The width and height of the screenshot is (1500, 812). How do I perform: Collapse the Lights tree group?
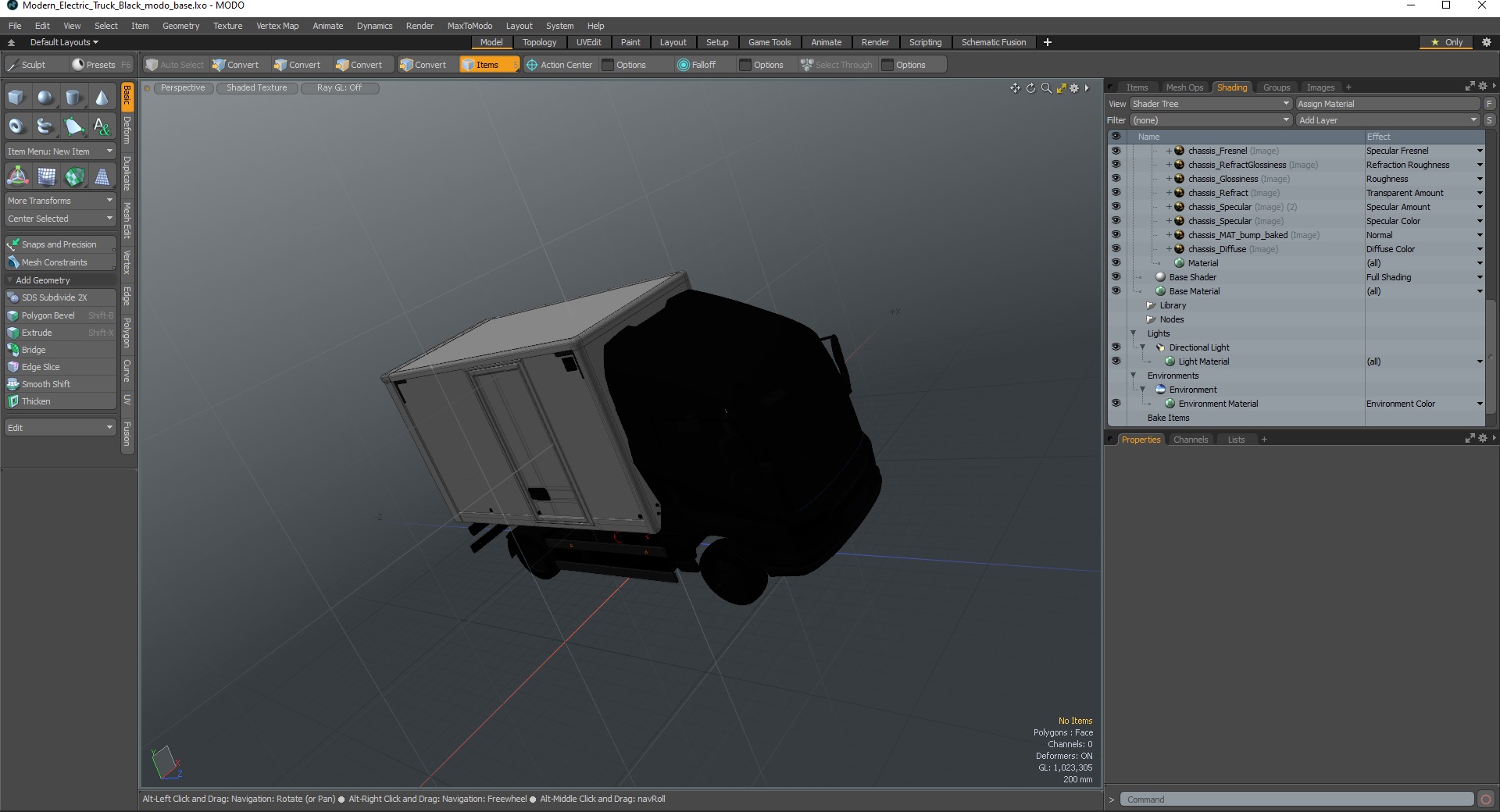tap(1134, 333)
